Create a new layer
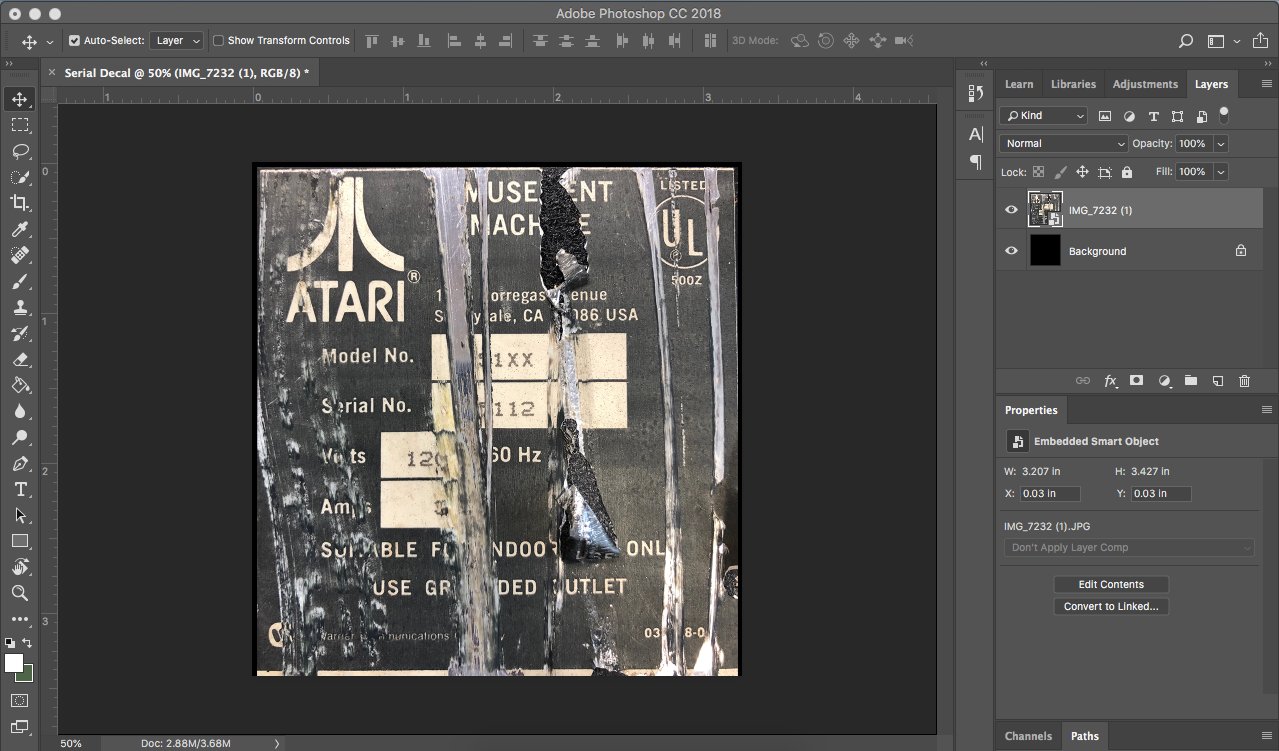Screen dimensions: 1279x751 tap(1218, 381)
